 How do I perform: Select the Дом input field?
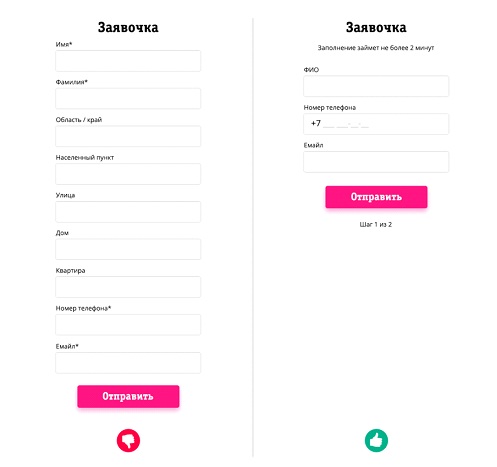click(128, 249)
